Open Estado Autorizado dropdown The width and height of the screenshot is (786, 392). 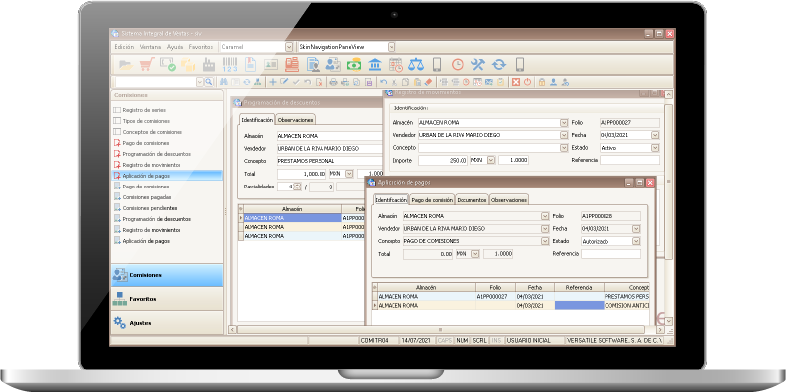point(636,241)
